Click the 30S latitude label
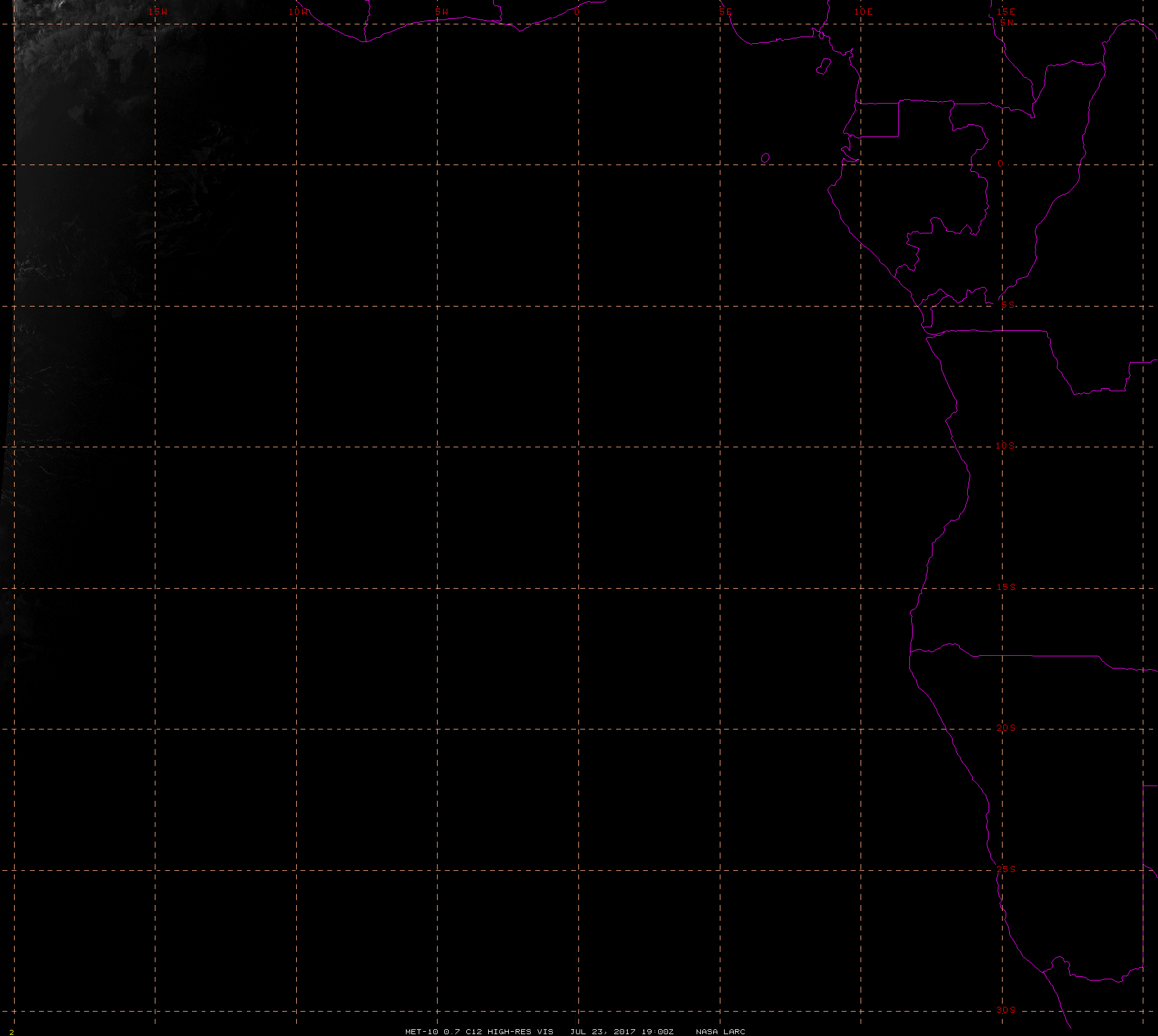This screenshot has width=1158, height=1036. click(x=1006, y=1010)
